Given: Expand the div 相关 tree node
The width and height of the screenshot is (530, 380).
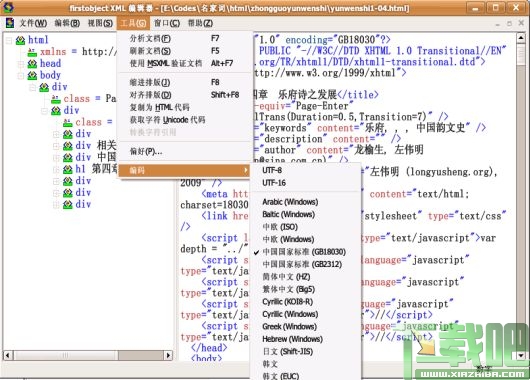Looking at the screenshot, I should coord(56,146).
